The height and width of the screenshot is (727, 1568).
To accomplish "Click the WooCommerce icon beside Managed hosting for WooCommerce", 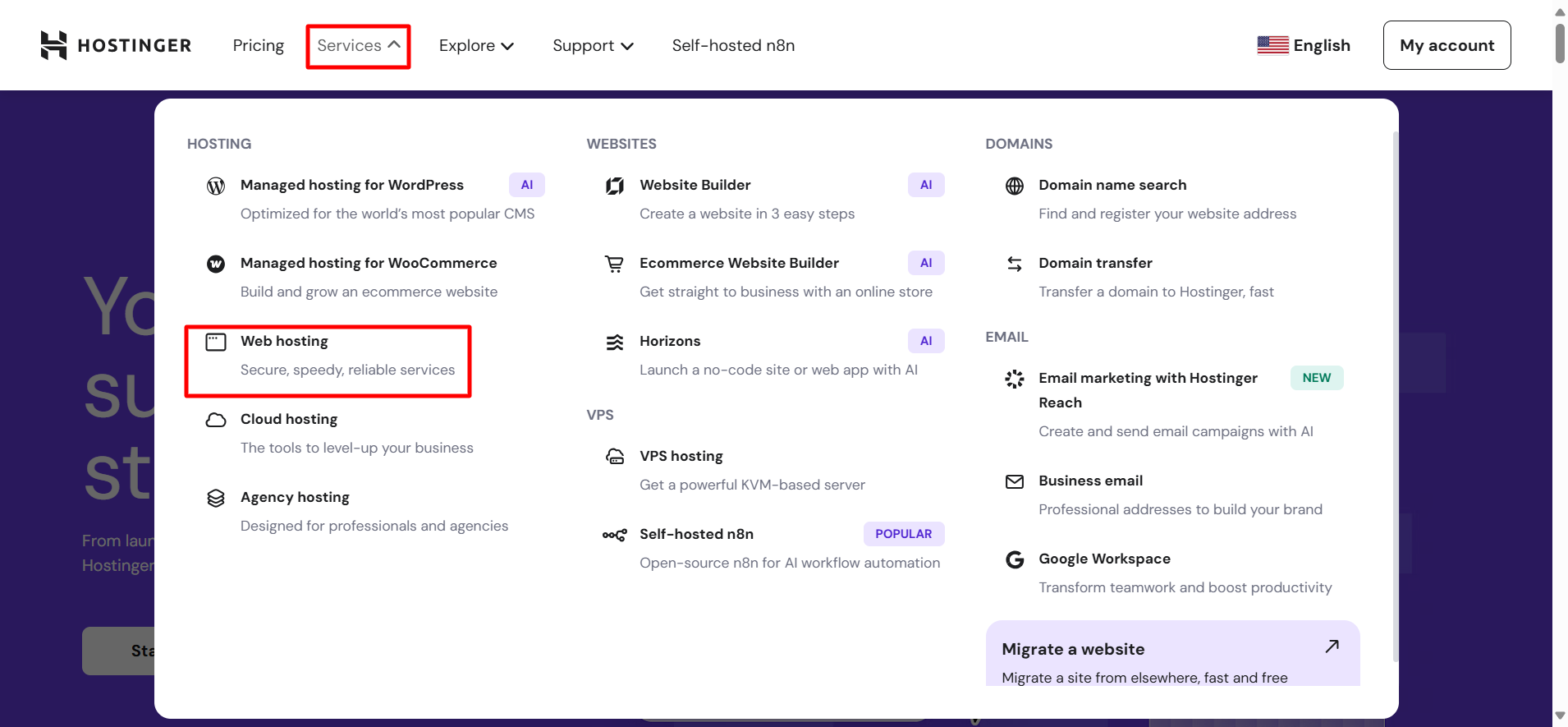I will tap(216, 264).
